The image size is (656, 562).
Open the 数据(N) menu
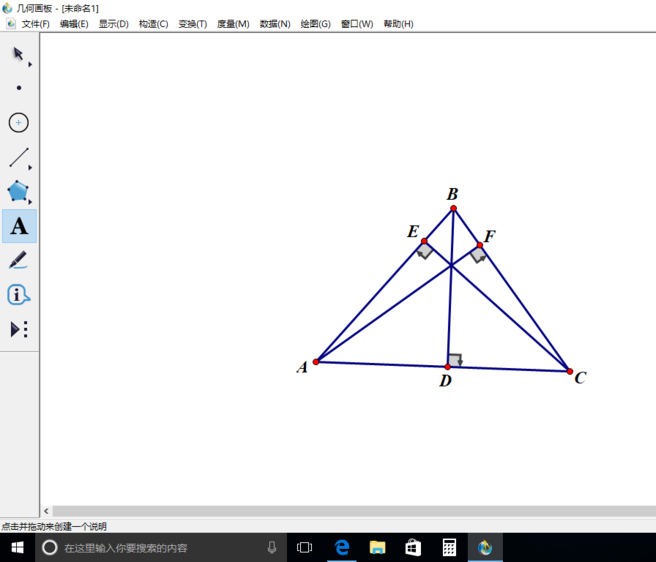coord(275,24)
